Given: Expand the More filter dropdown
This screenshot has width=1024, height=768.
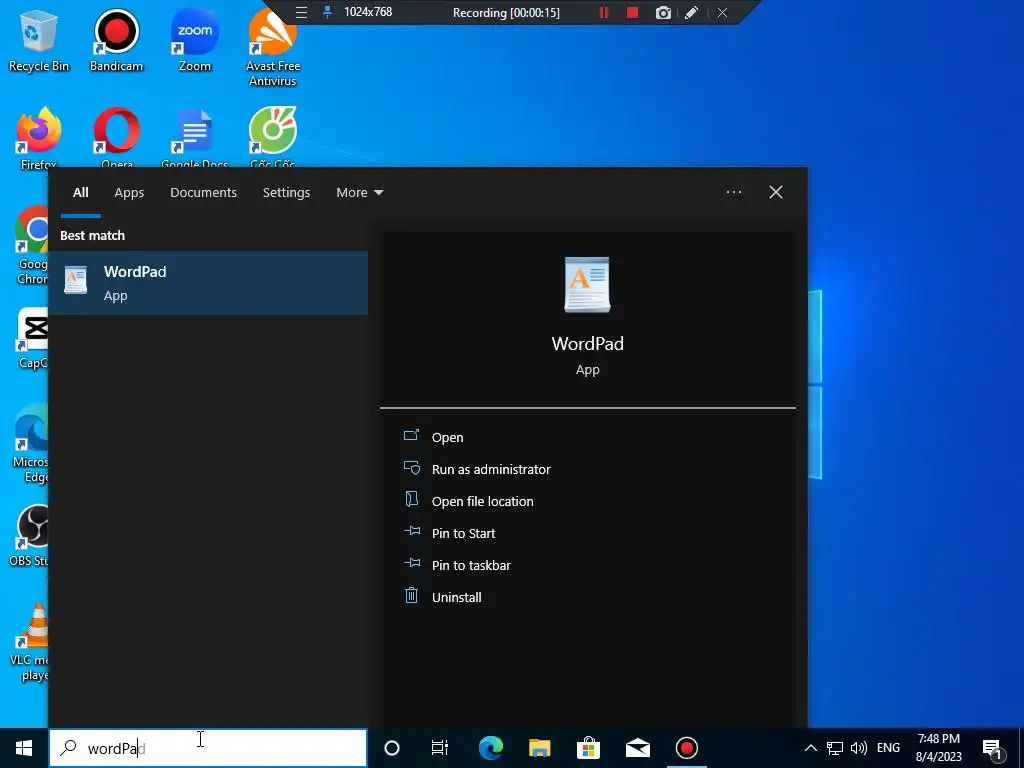Looking at the screenshot, I should [x=359, y=193].
